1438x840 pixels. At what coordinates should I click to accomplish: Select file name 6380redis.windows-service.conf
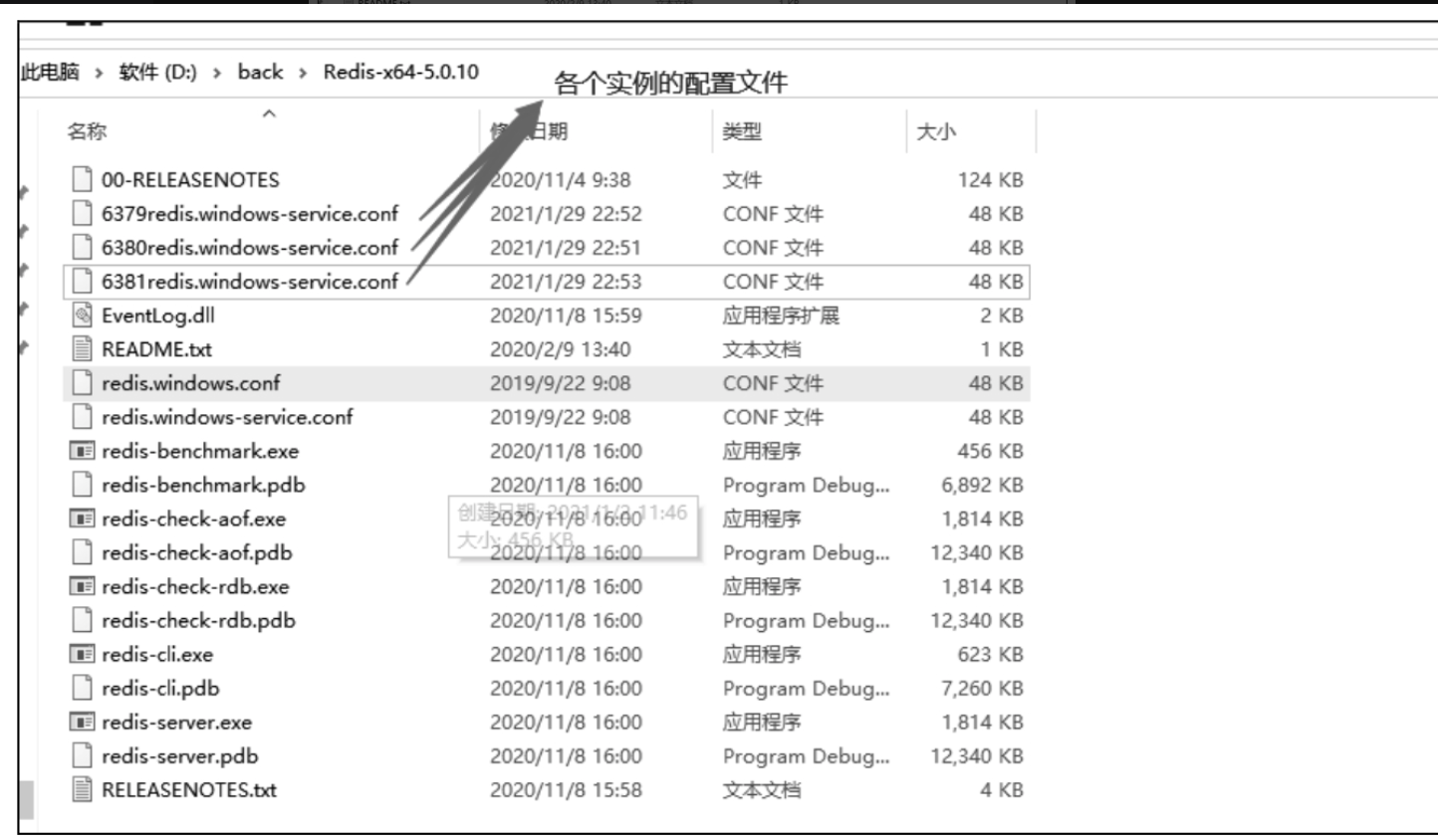(249, 248)
